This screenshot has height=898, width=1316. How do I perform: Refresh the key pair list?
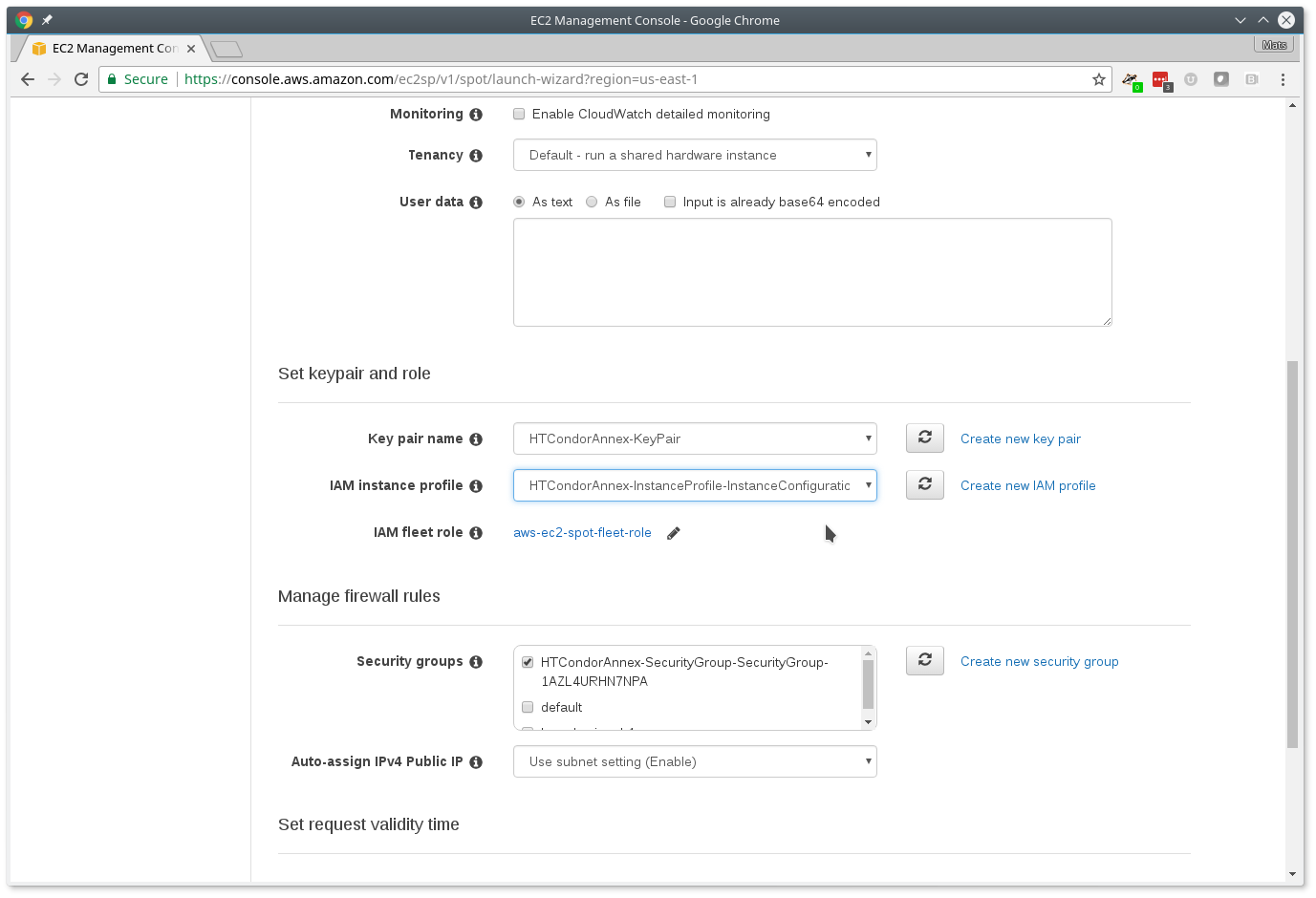click(x=925, y=438)
